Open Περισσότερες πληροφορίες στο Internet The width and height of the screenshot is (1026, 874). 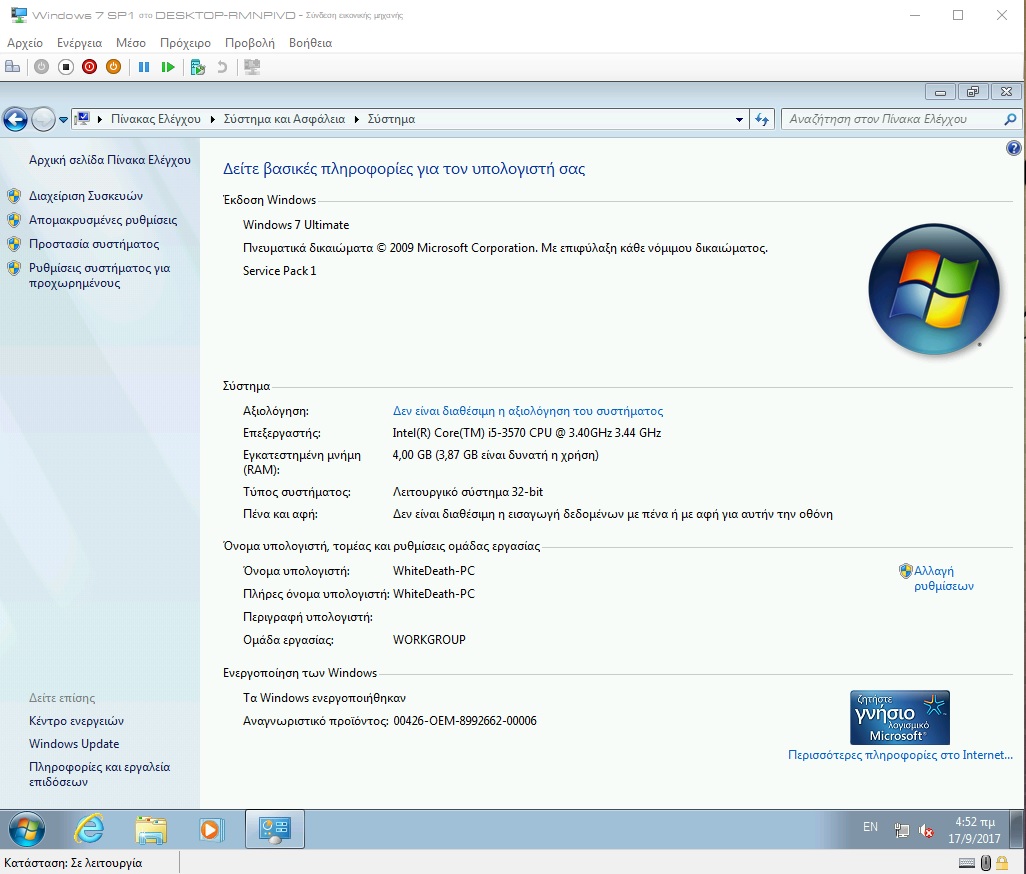[900, 755]
